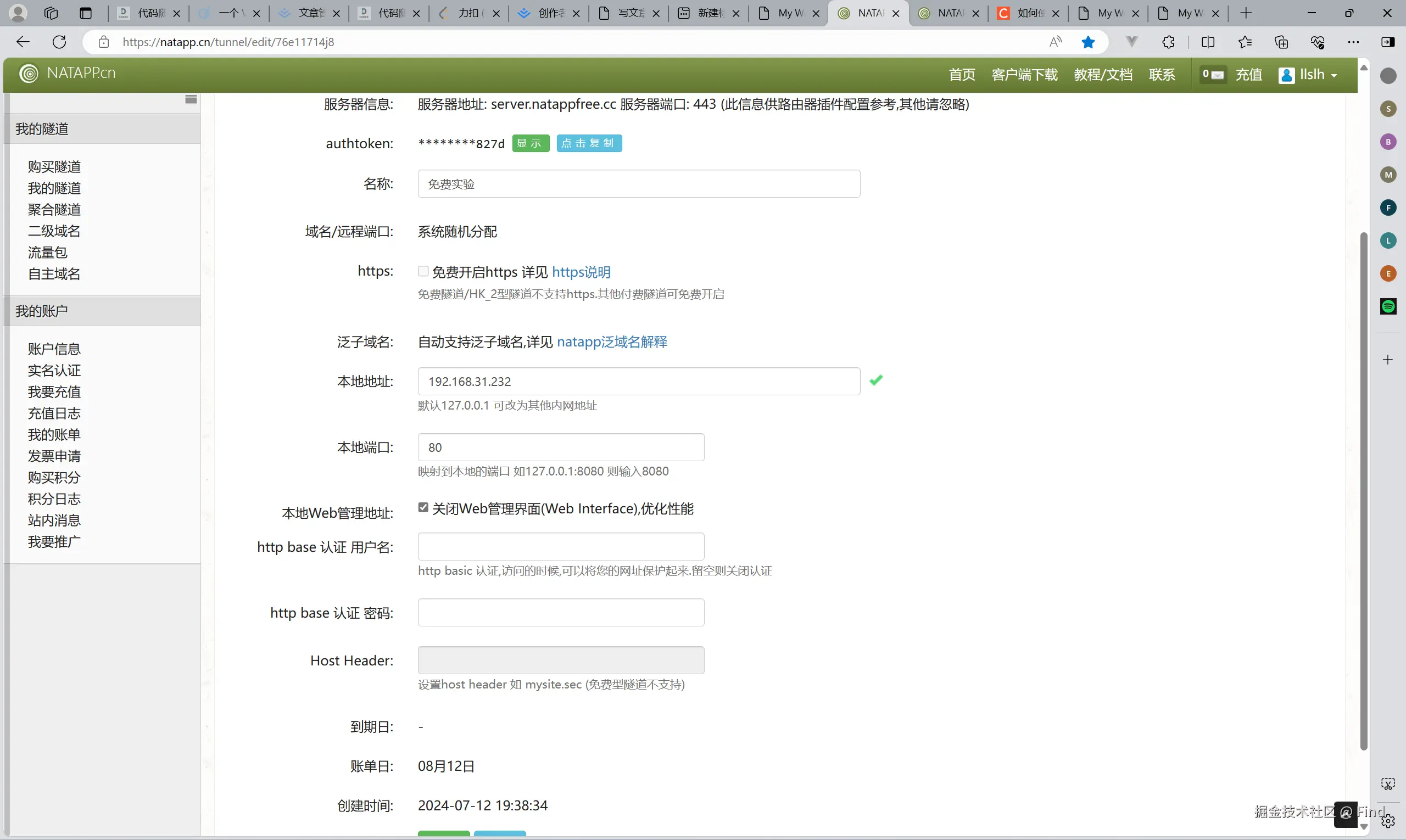Open the 教程/文档 navigation menu item
The height and width of the screenshot is (840, 1406).
tap(1102, 75)
